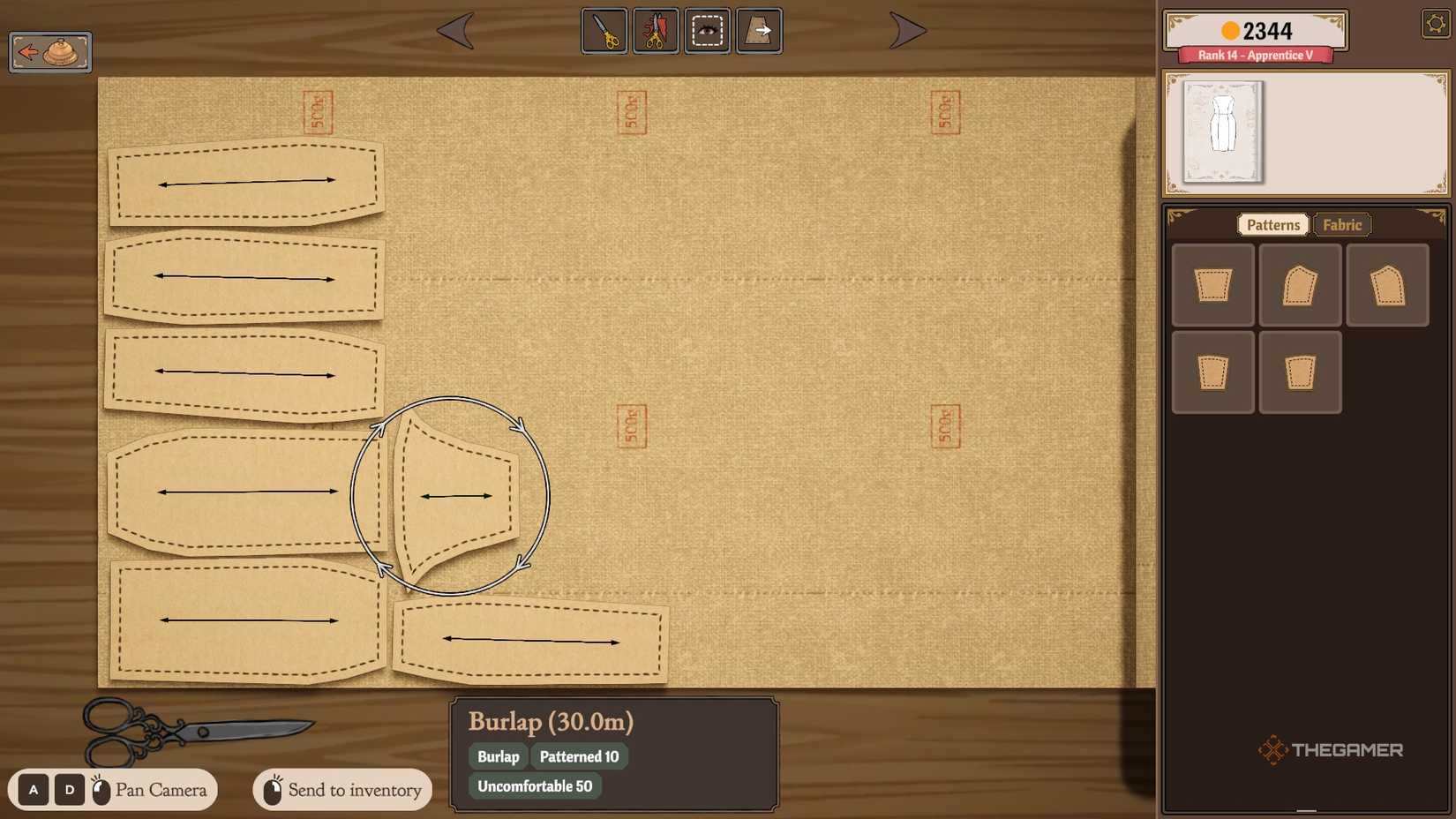Select the single scissors cutting tool
This screenshot has height=819, width=1456.
coord(604,31)
